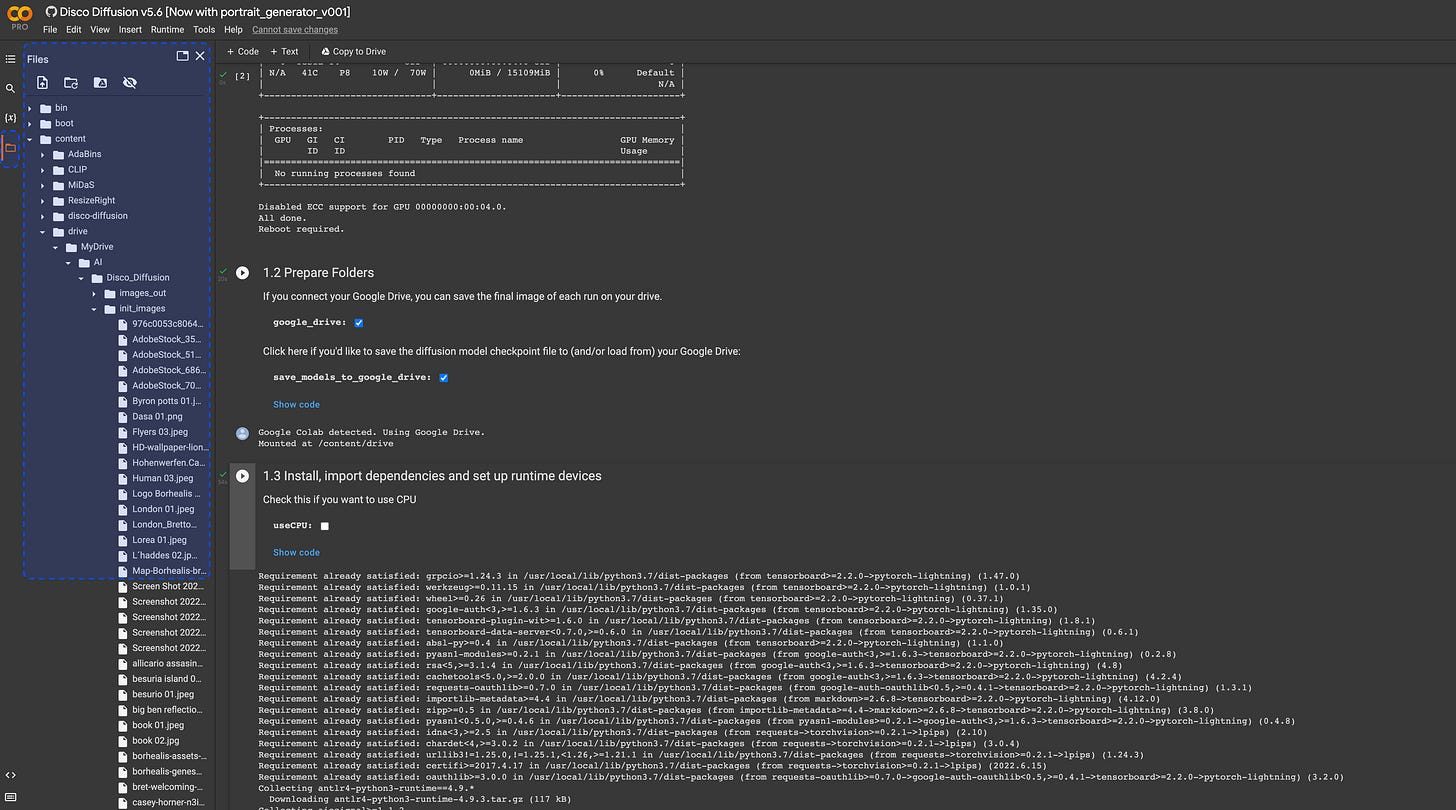The image size is (1456, 810).
Task: Add a new Code cell
Action: click(x=243, y=51)
